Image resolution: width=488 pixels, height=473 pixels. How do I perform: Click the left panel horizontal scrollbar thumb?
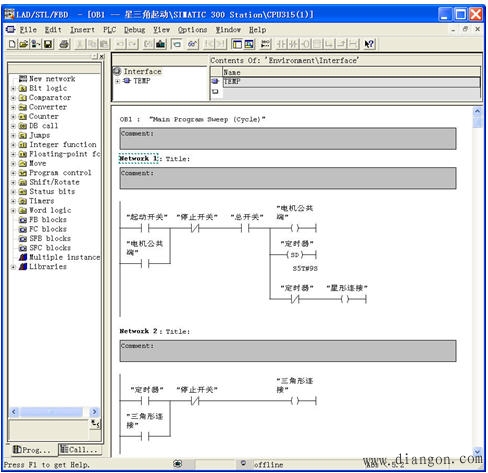pyautogui.click(x=51, y=412)
